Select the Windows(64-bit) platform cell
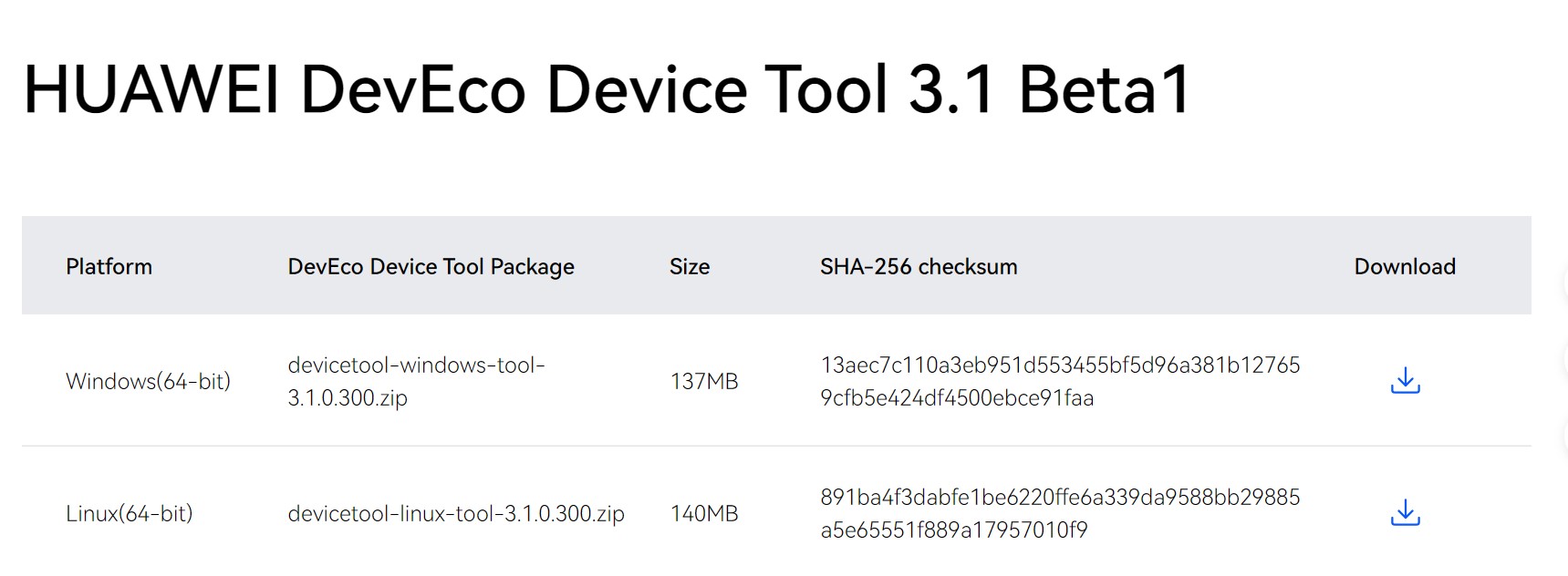The image size is (1568, 576). pyautogui.click(x=148, y=381)
